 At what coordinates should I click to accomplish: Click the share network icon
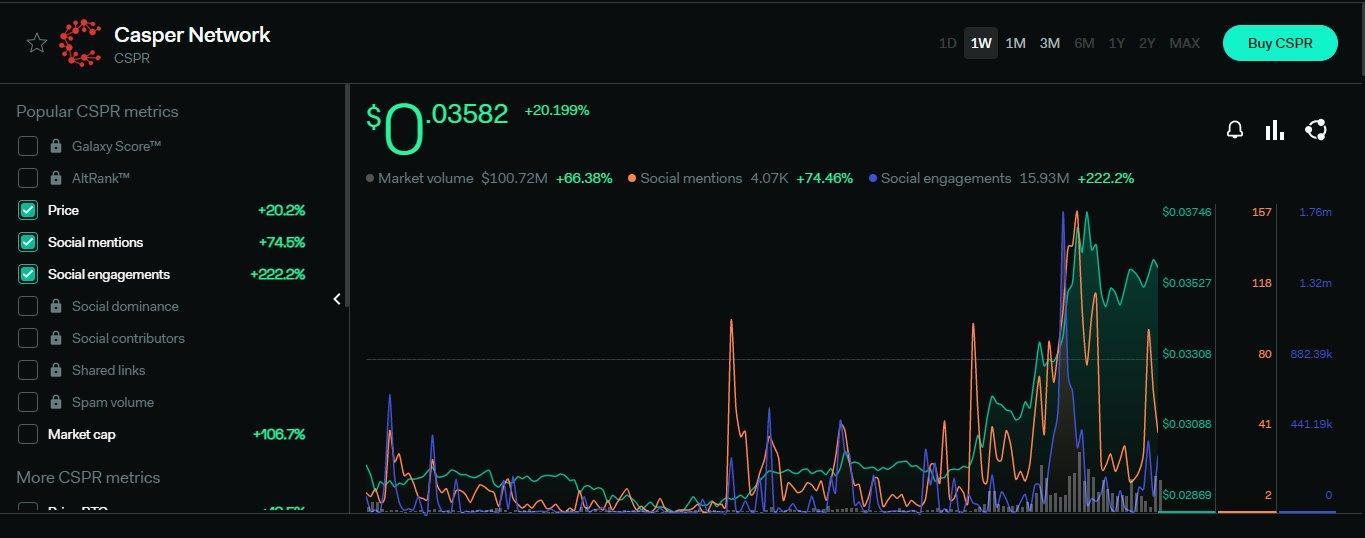(x=1316, y=130)
